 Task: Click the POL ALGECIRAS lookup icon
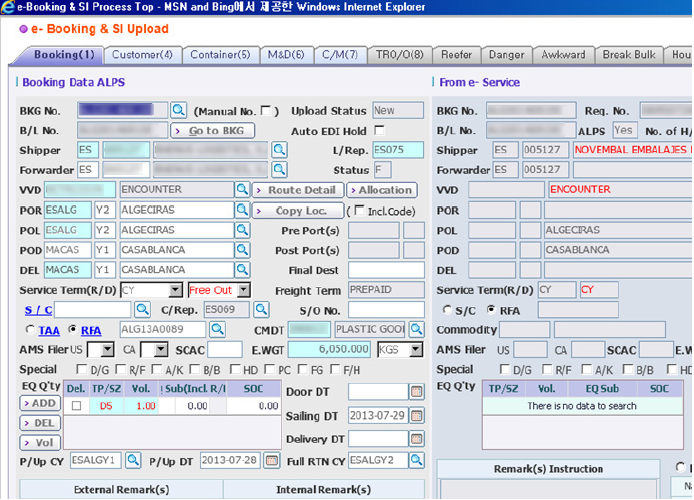pos(242,229)
